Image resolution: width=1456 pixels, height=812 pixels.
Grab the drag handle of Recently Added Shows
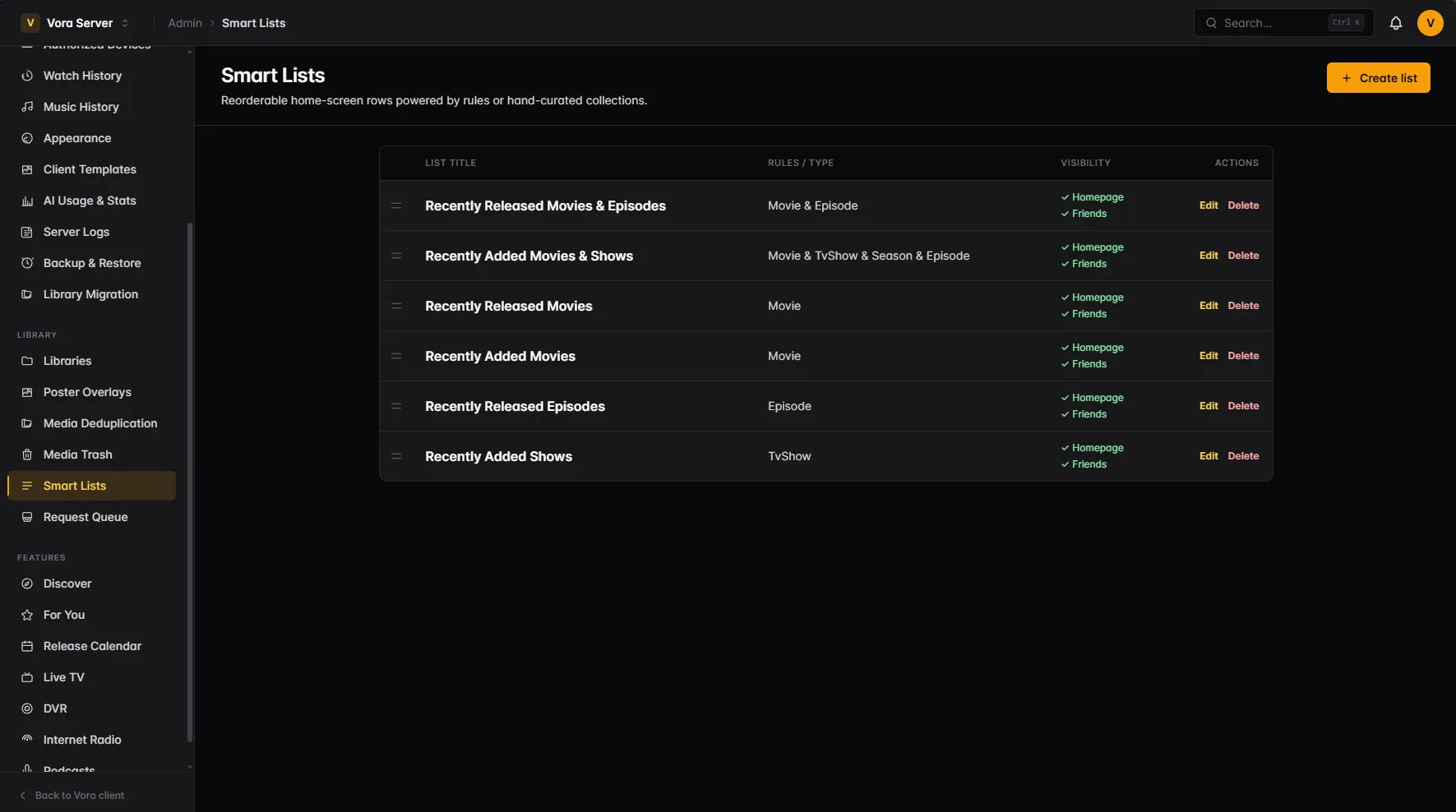396,456
